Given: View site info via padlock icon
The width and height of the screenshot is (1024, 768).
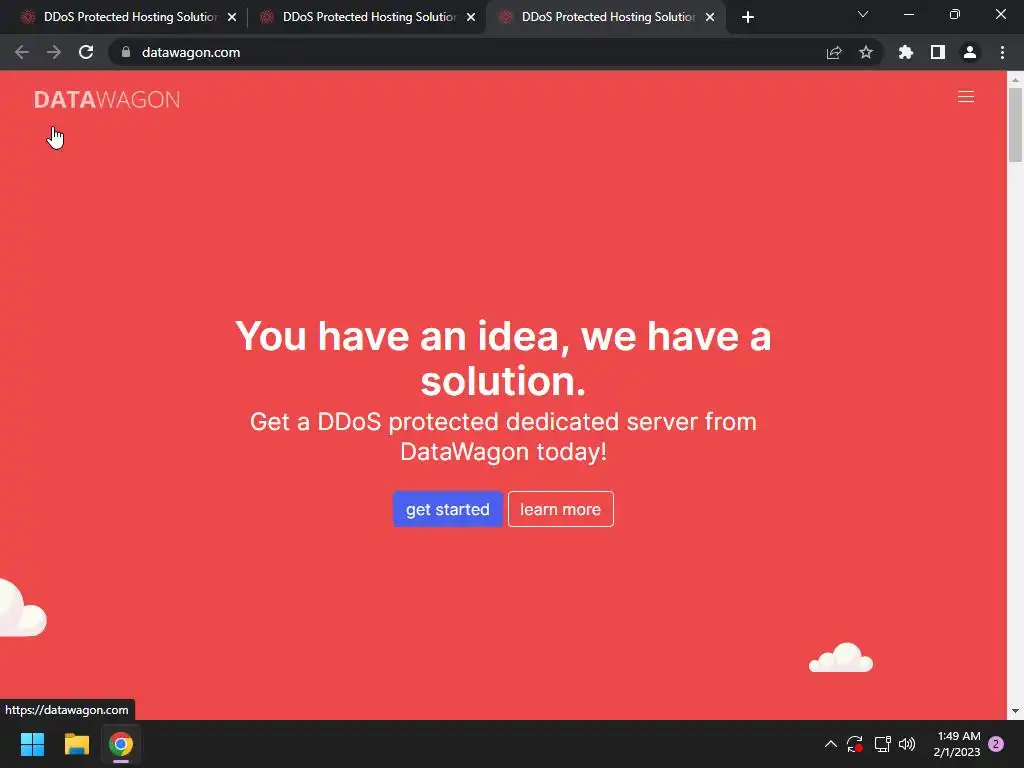Looking at the screenshot, I should click(x=126, y=52).
